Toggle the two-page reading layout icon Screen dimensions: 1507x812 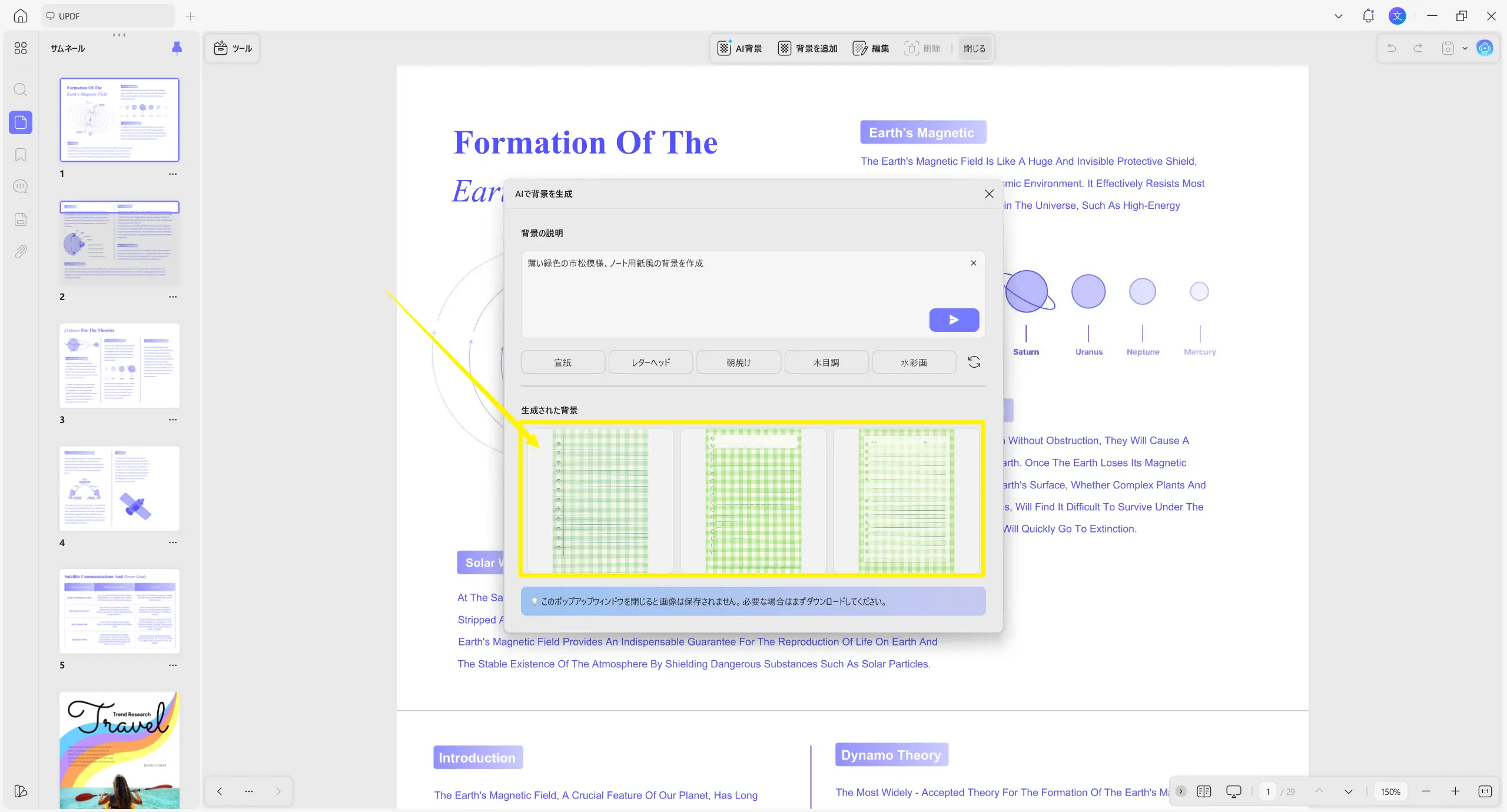pyautogui.click(x=1204, y=791)
